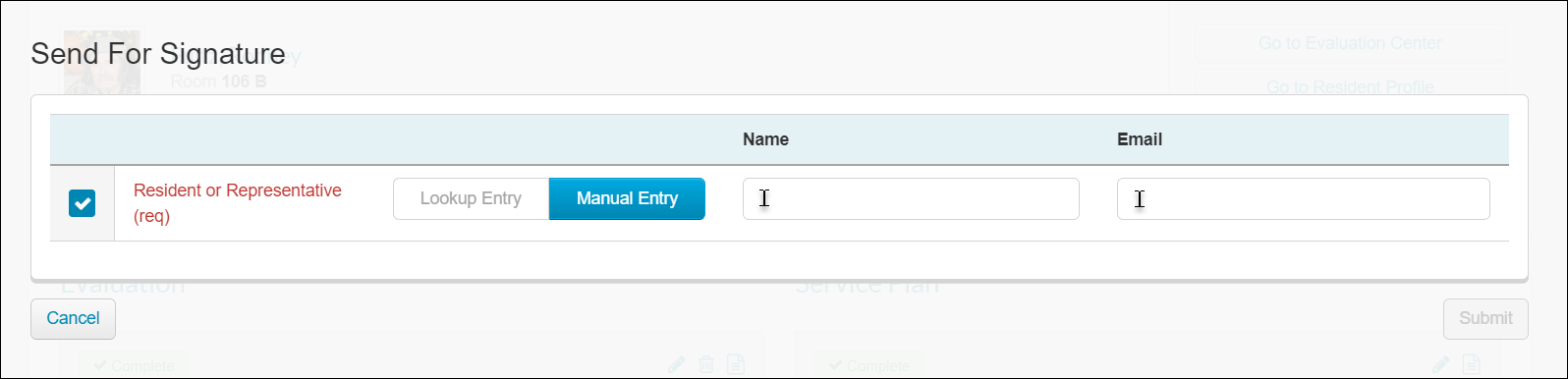Click the Go to Resident Profile button
Viewport: 1568px width, 379px height.
pos(1350,86)
